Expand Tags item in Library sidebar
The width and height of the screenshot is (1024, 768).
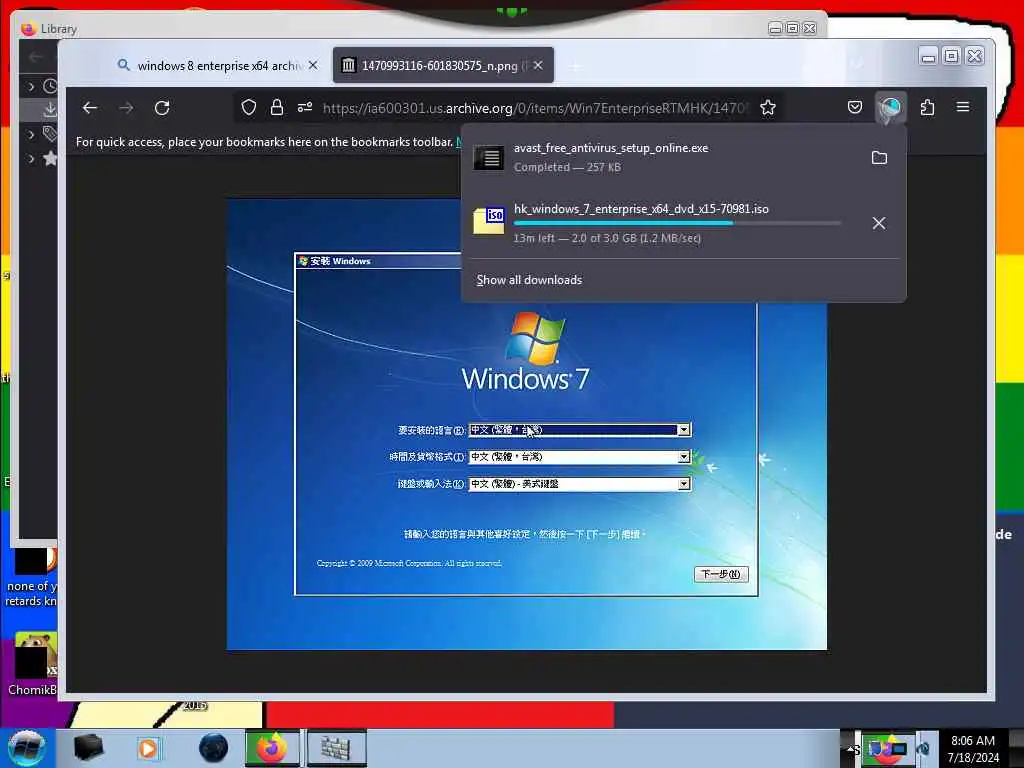click(31, 135)
